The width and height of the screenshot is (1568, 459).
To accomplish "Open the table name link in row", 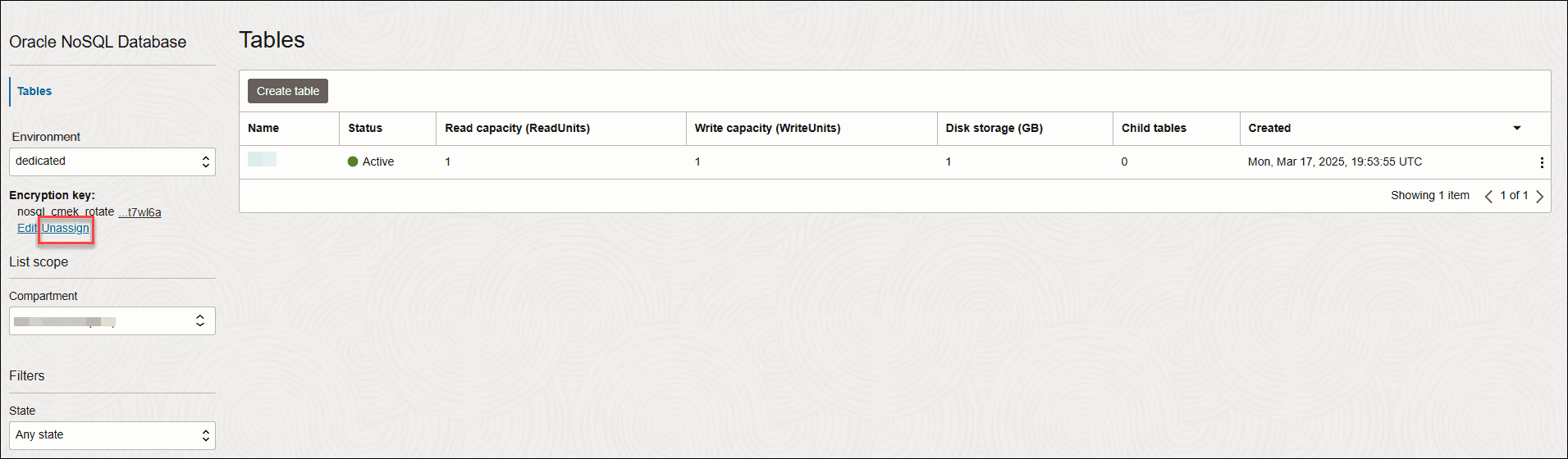I will 262,159.
